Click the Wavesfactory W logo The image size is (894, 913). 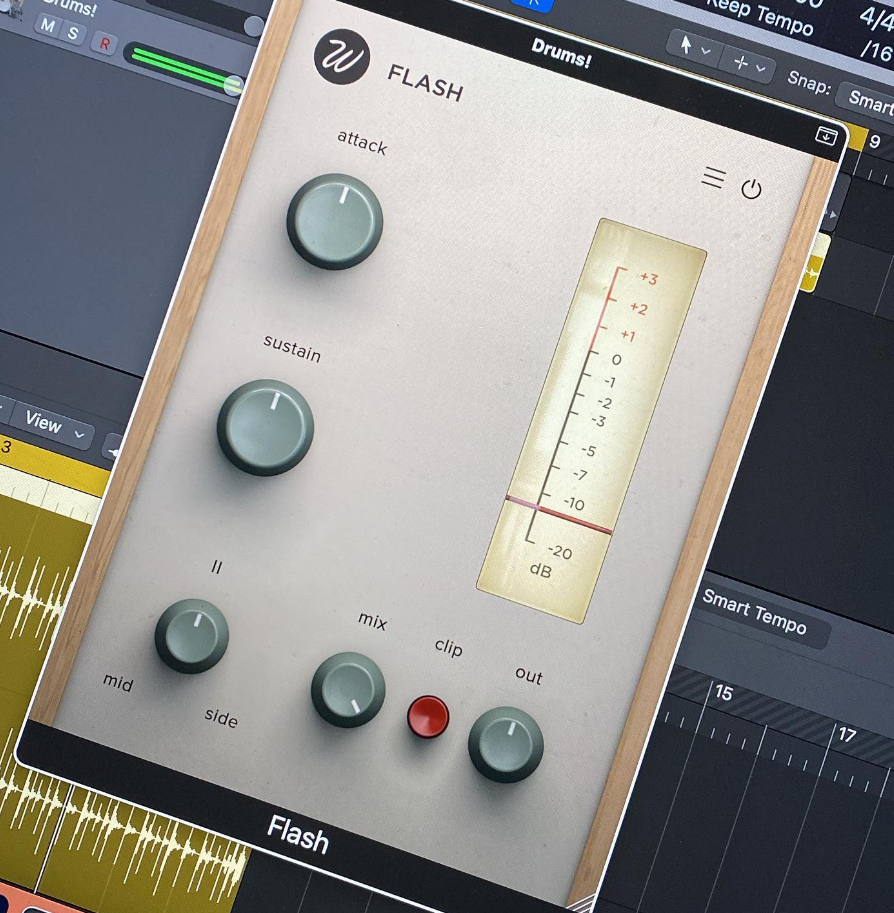click(x=342, y=57)
